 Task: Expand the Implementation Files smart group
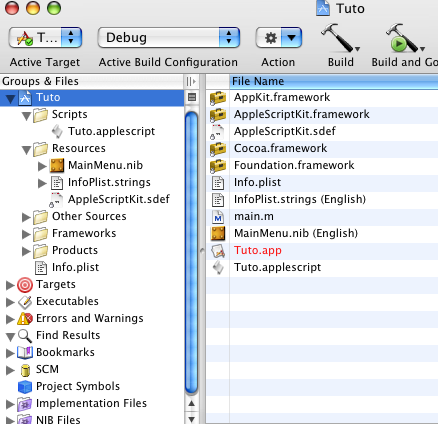10,404
